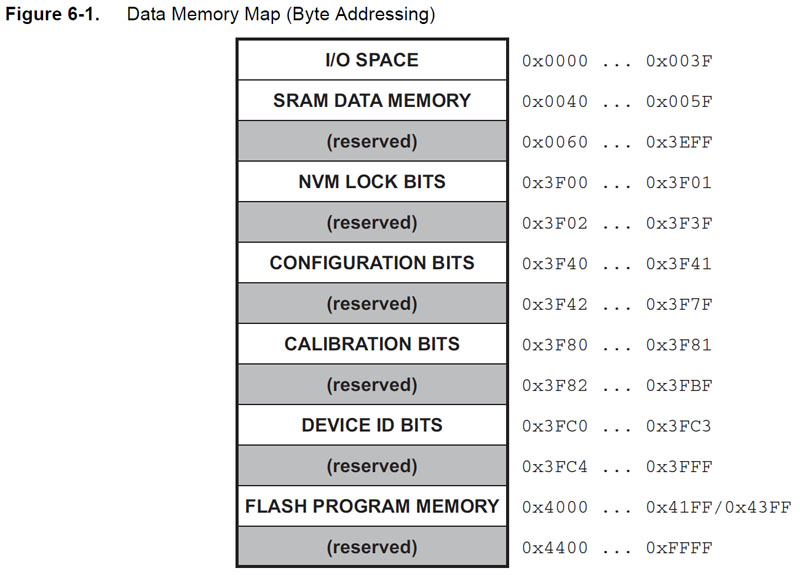This screenshot has width=800, height=576.
Task: Select the FLASH PROGRAM MEMORY block
Action: (372, 506)
